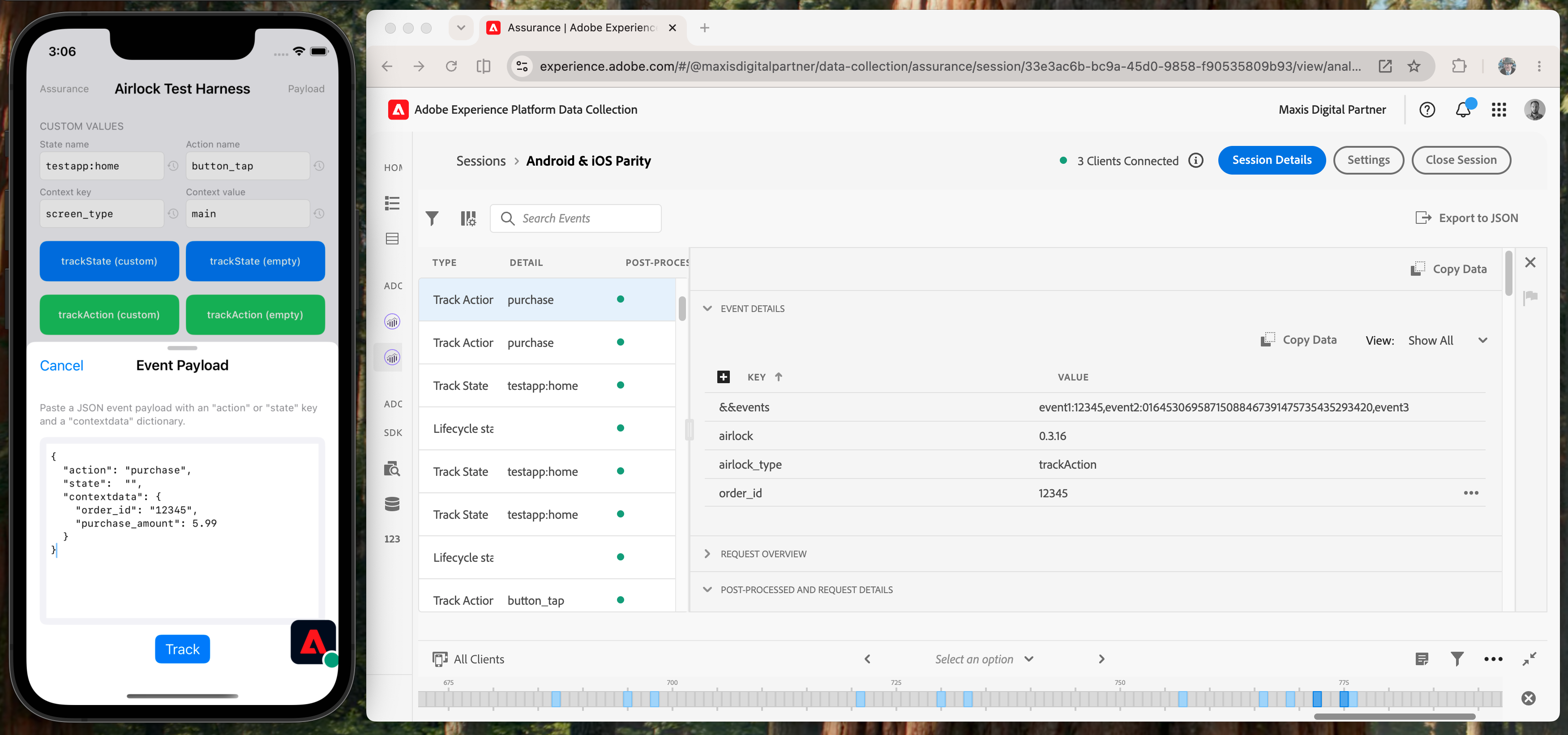
Task: Click the Session Details button
Action: click(x=1272, y=160)
